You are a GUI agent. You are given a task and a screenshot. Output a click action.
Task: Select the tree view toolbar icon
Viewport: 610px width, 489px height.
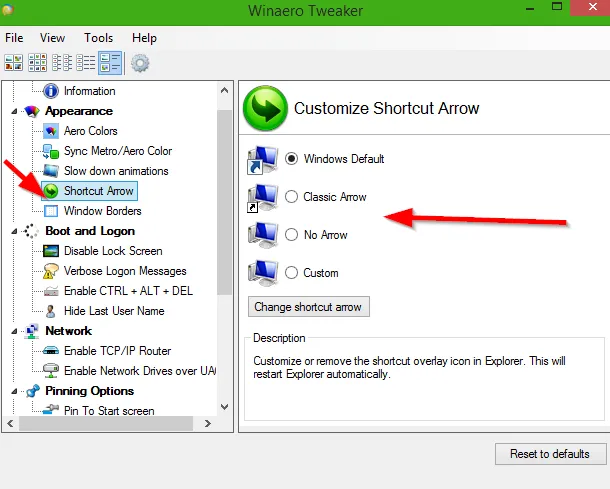[x=110, y=63]
